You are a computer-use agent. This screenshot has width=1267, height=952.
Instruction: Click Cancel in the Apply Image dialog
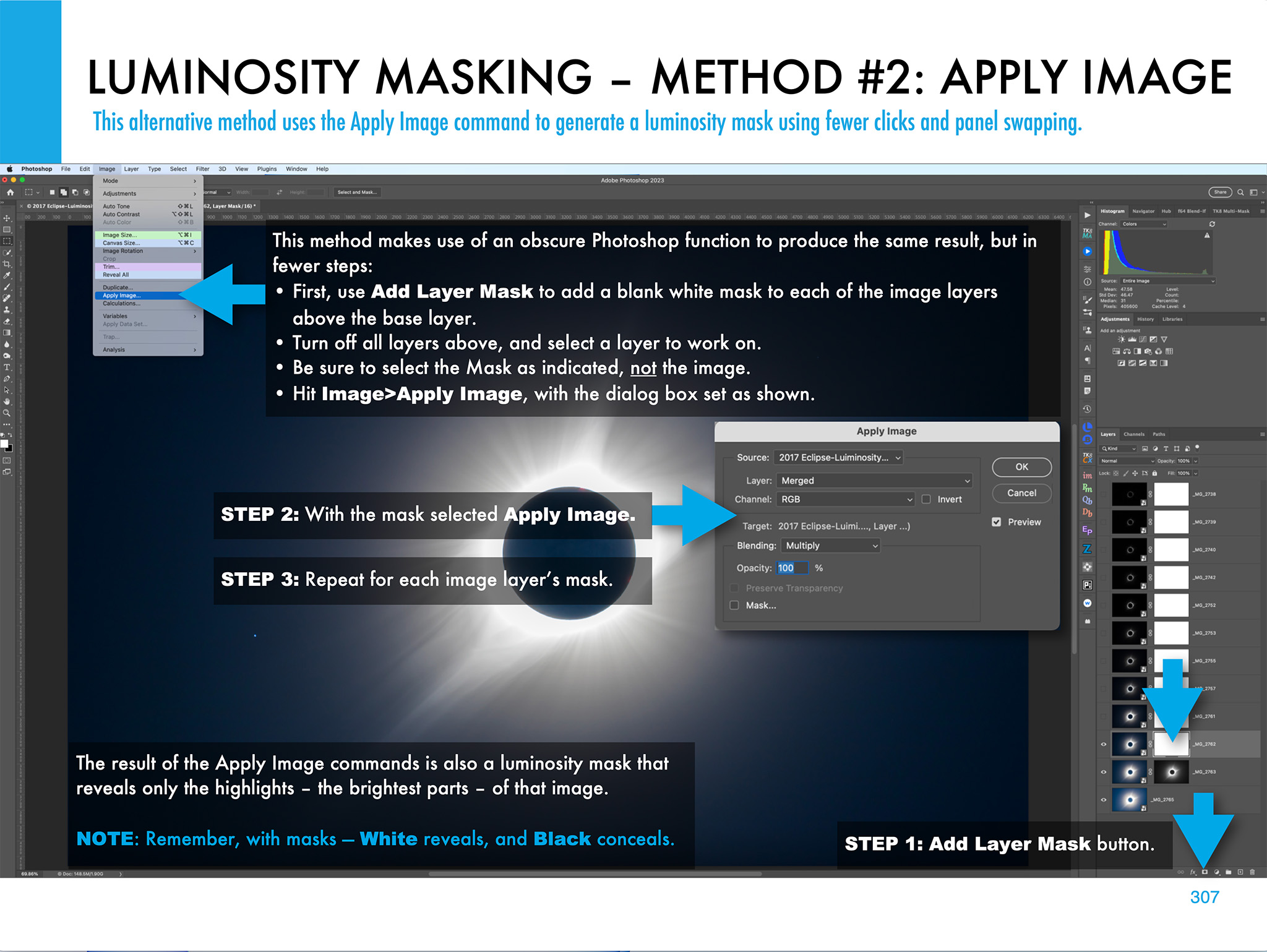point(1021,493)
